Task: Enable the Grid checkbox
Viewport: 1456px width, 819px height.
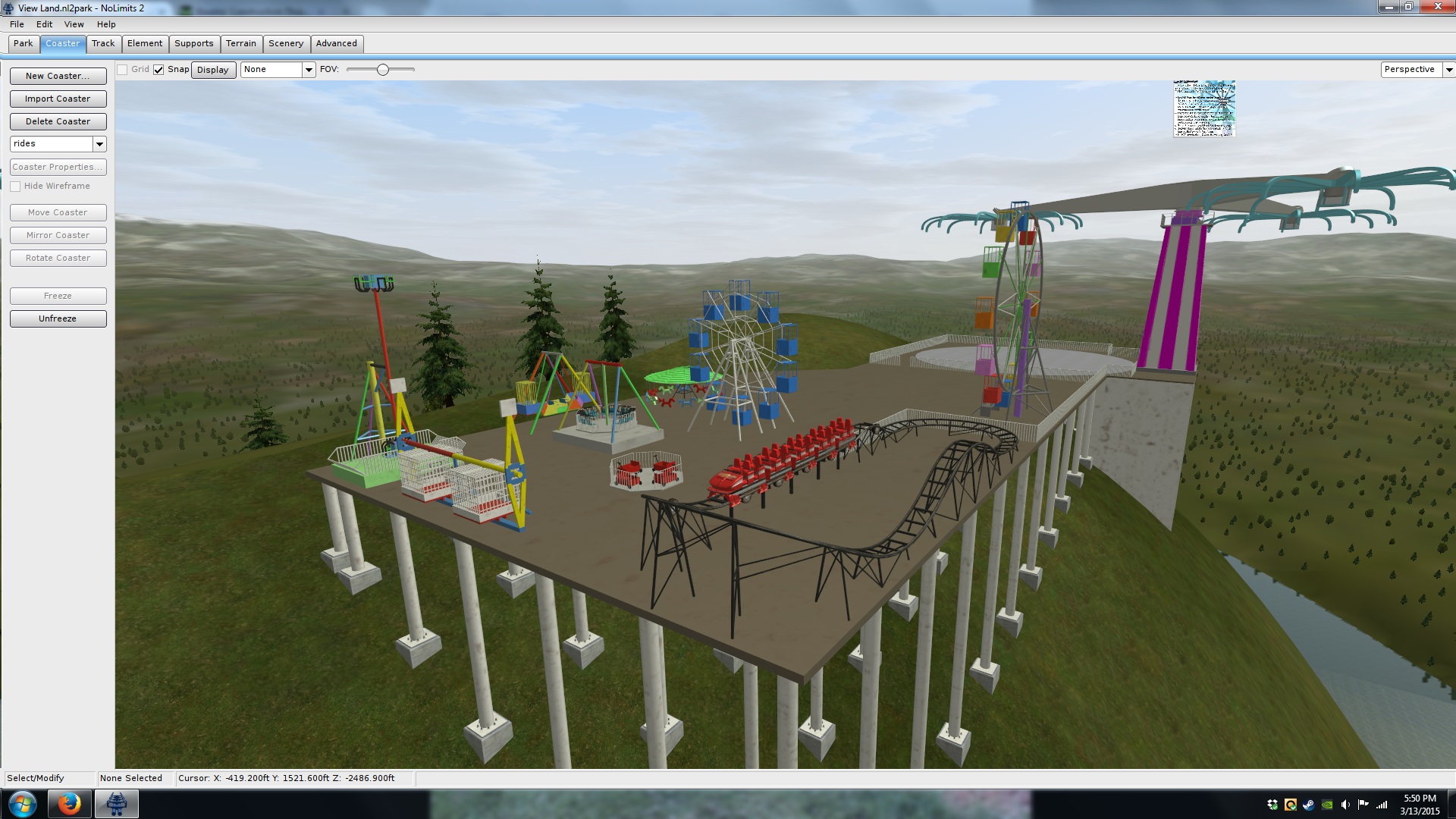Action: (122, 70)
